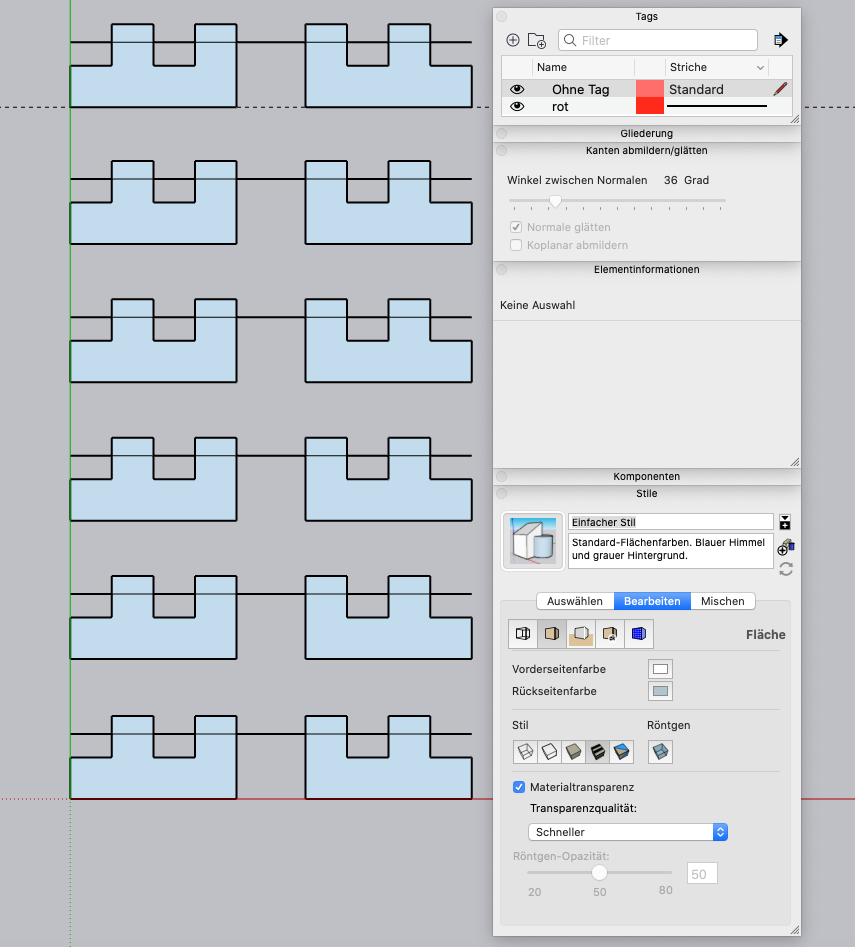
Task: Click the Rückseitenfarbe color swatch
Action: (660, 691)
